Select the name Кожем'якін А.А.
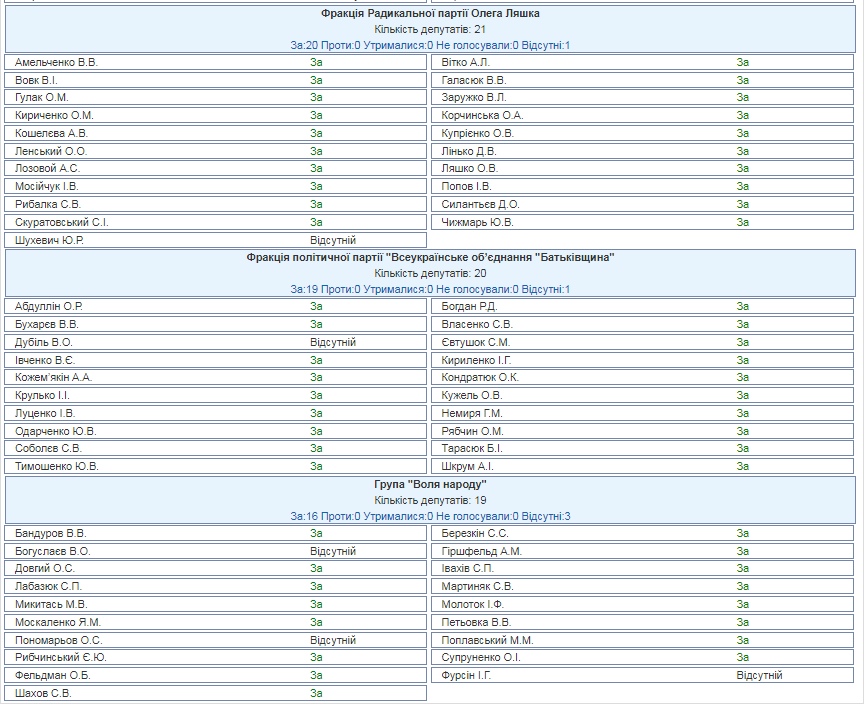The width and height of the screenshot is (867, 709). click(x=54, y=377)
